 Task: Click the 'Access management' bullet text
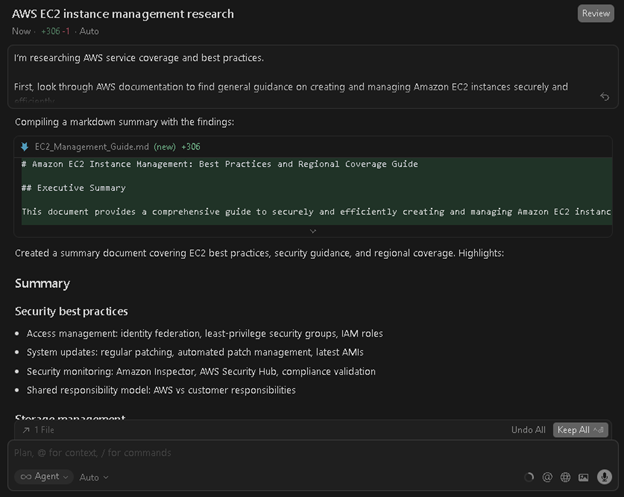205,333
